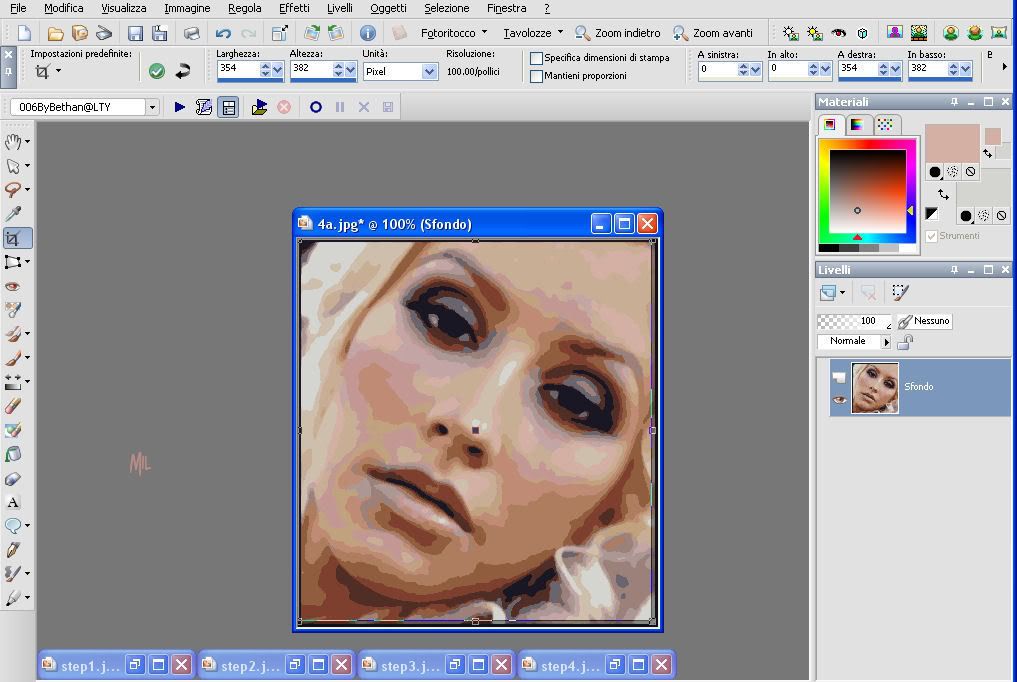Open the Larghezza value dropdown arrow

tap(278, 69)
